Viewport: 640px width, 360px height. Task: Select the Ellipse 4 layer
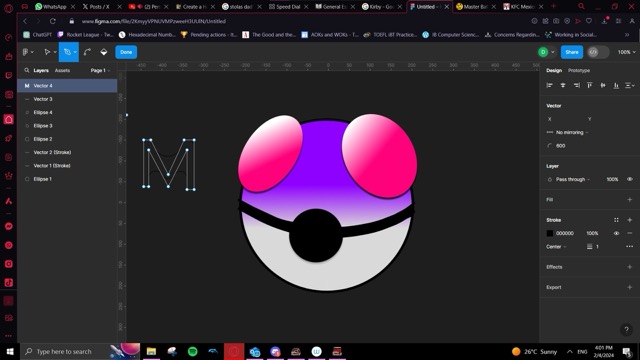click(x=67, y=112)
